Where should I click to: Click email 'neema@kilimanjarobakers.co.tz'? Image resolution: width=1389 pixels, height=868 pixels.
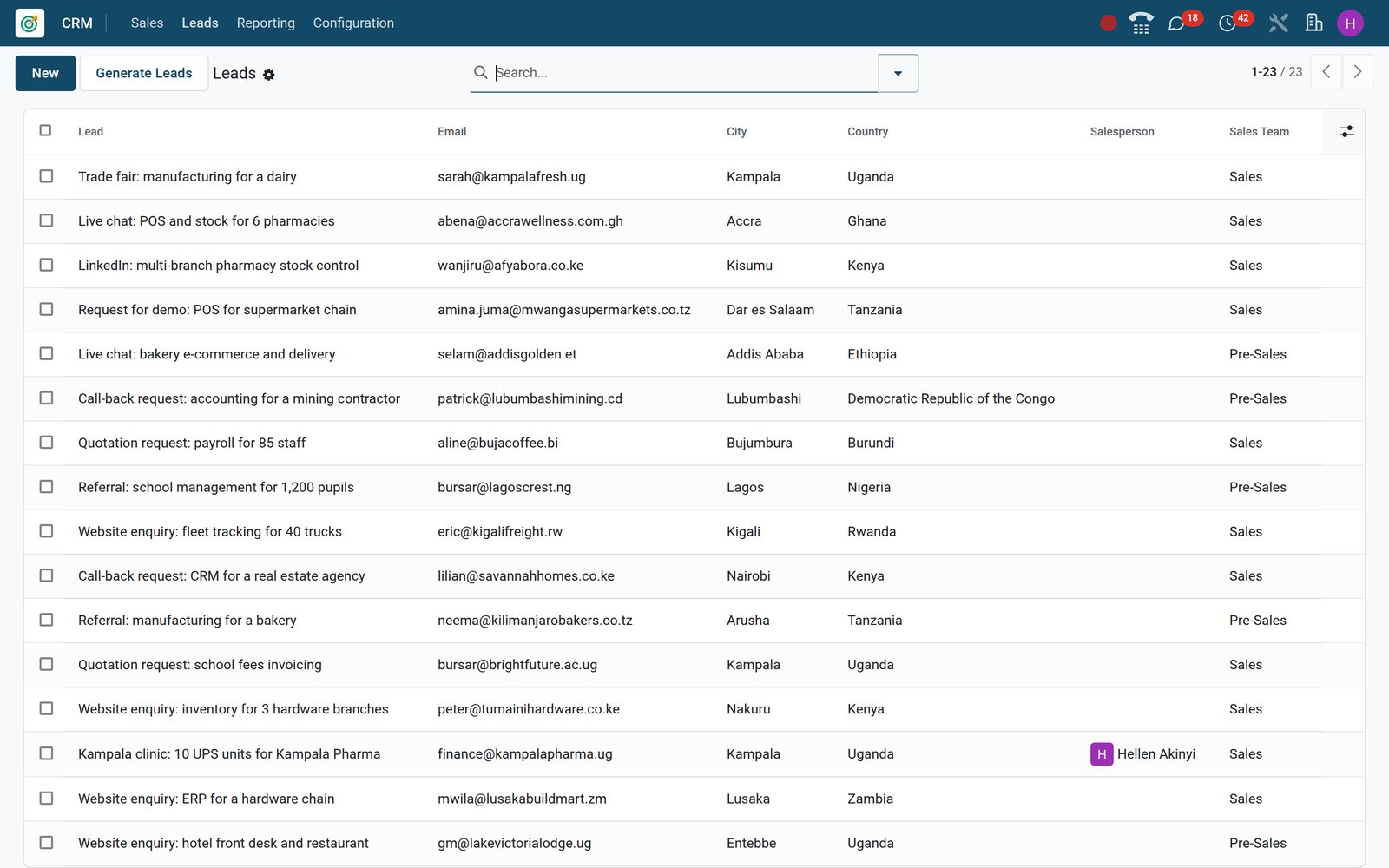tap(535, 621)
